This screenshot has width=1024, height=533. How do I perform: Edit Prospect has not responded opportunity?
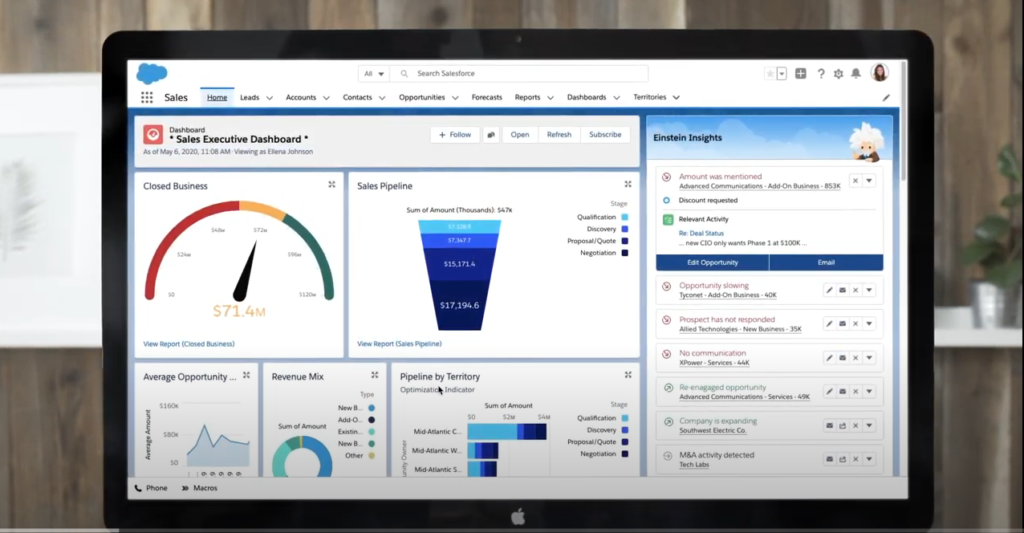pos(829,323)
